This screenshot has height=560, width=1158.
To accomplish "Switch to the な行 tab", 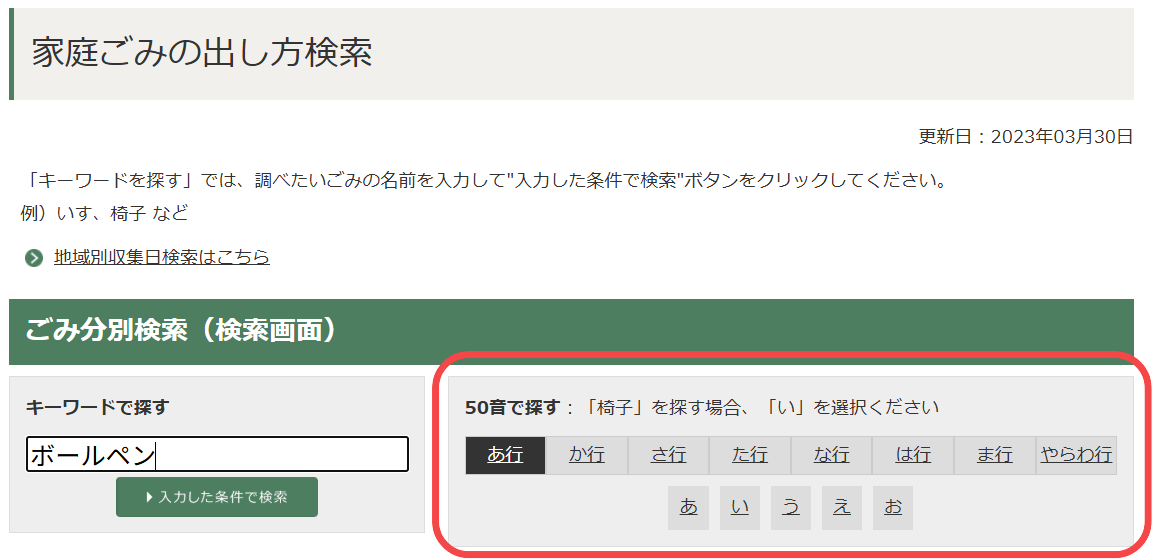I will (831, 455).
